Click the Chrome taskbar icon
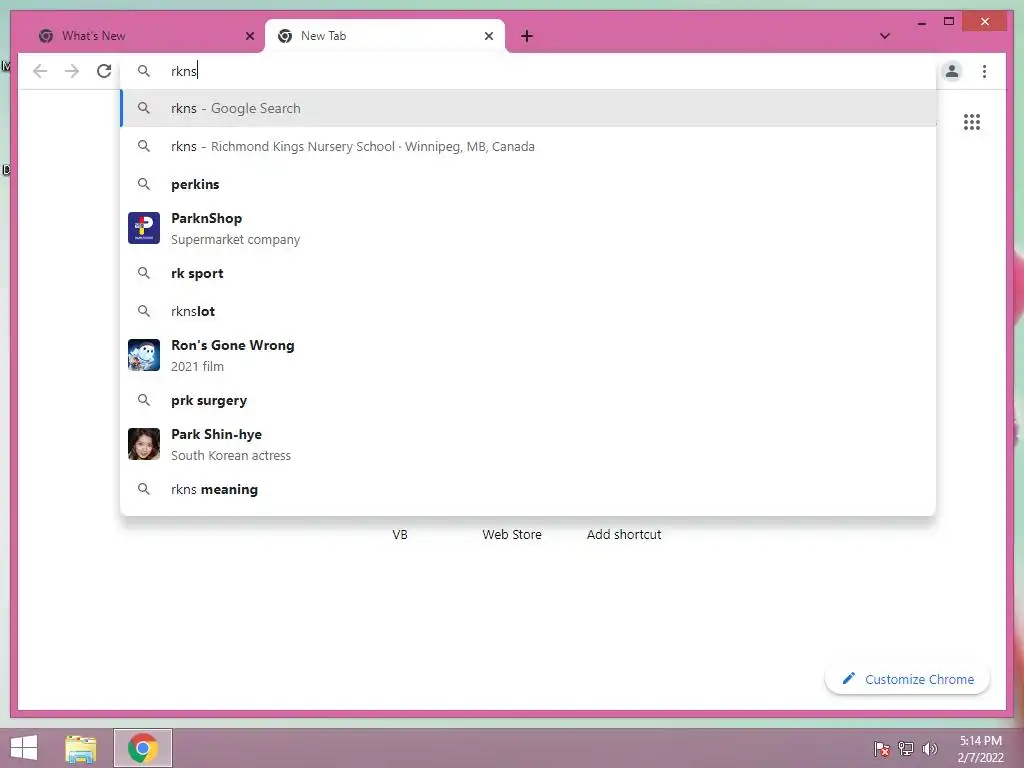 click(142, 748)
